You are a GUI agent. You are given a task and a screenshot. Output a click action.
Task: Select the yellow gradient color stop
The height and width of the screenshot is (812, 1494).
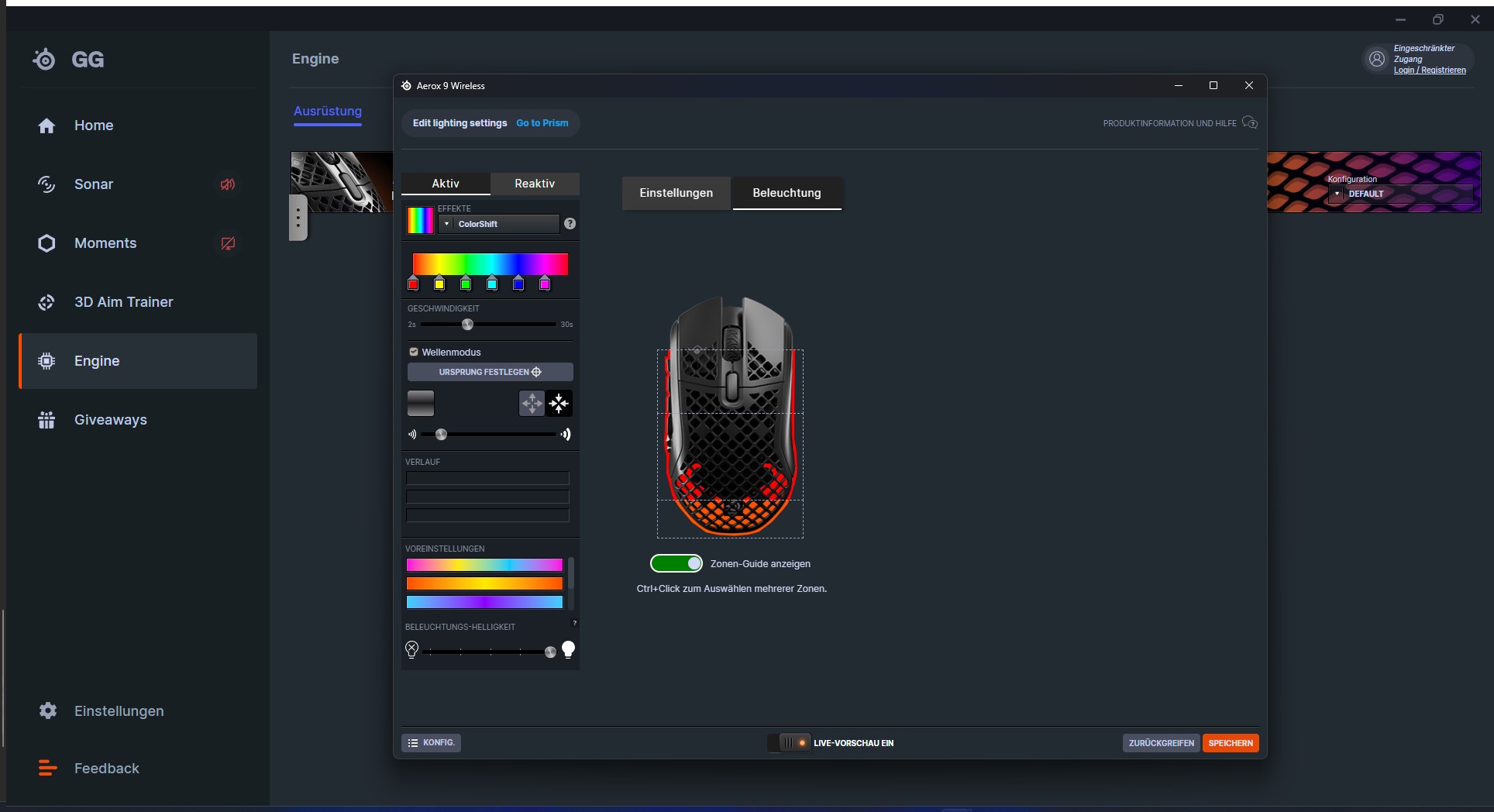(439, 284)
